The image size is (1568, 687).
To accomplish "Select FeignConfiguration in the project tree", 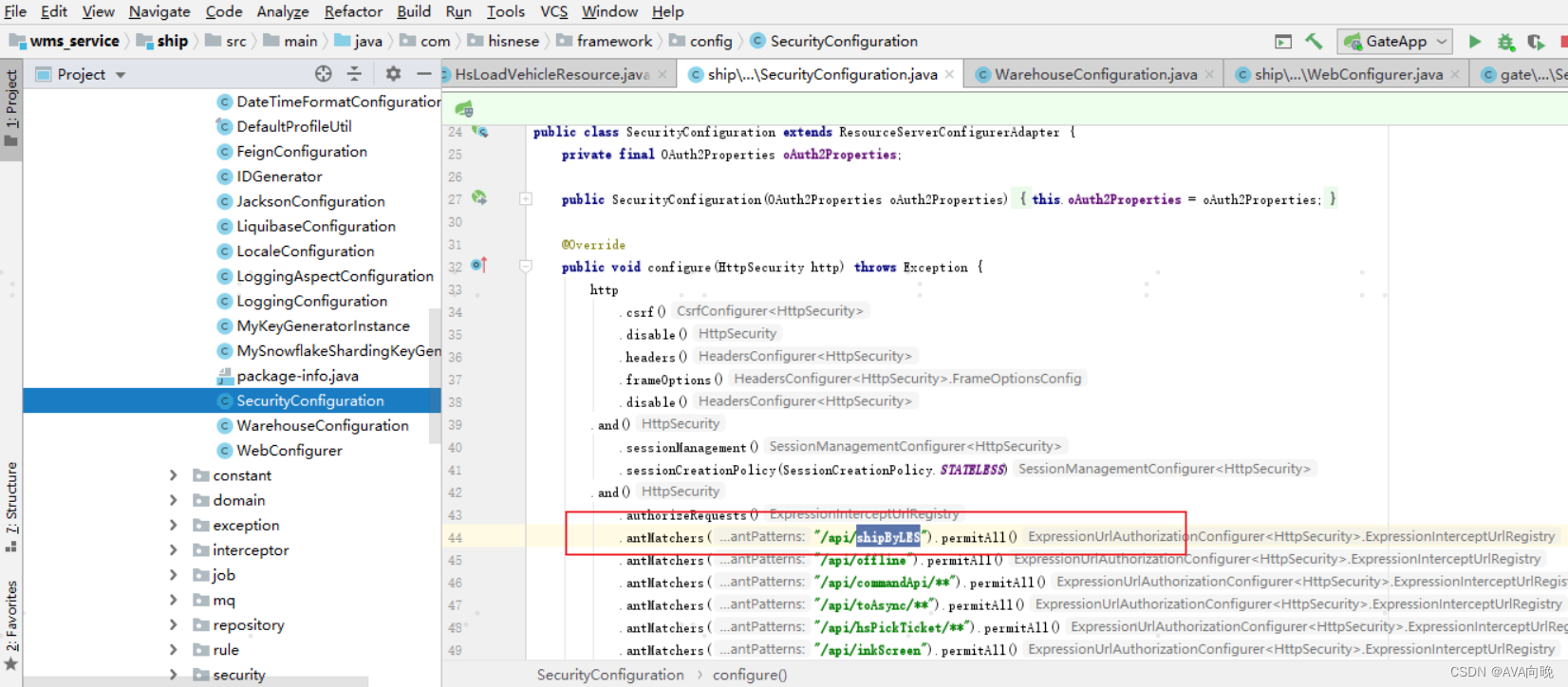I will [302, 151].
